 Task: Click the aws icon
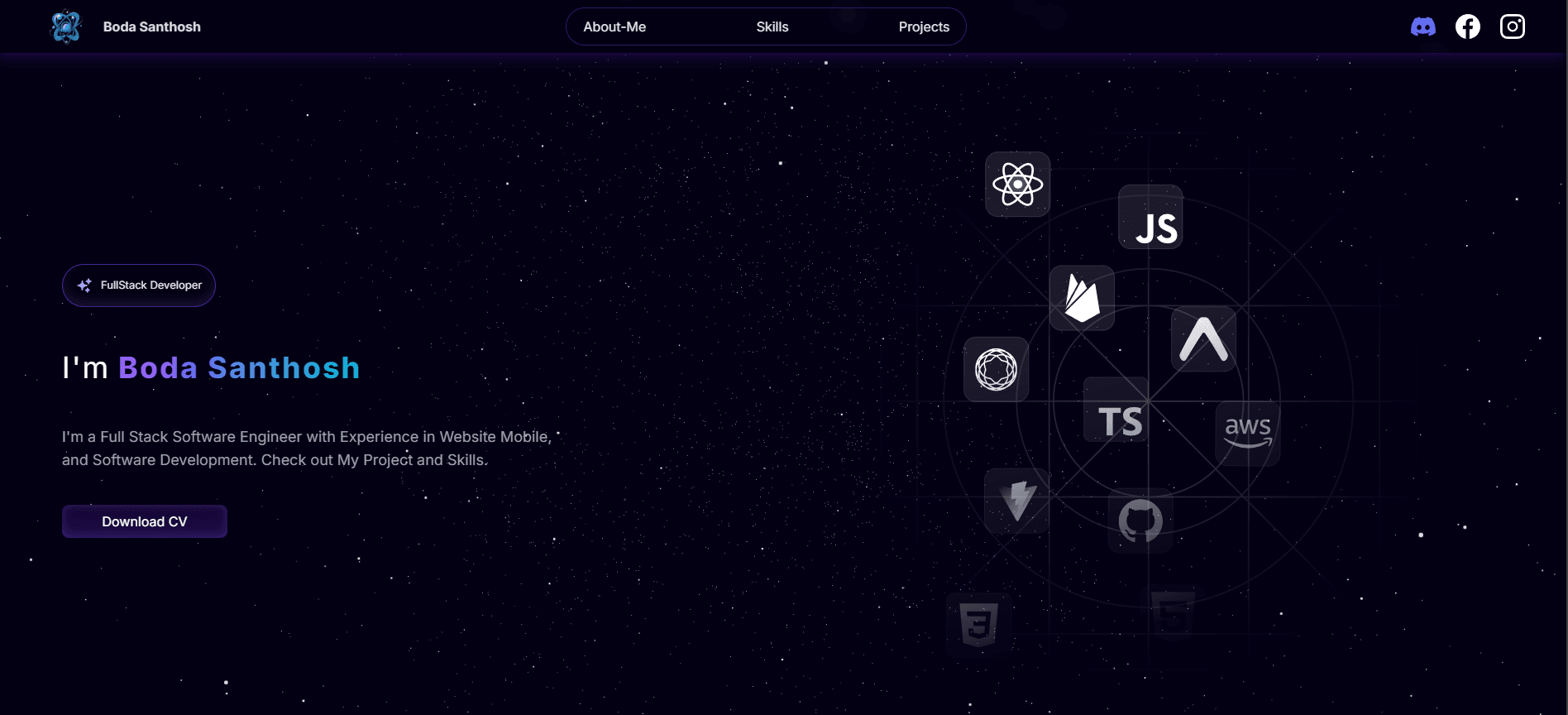(x=1248, y=433)
